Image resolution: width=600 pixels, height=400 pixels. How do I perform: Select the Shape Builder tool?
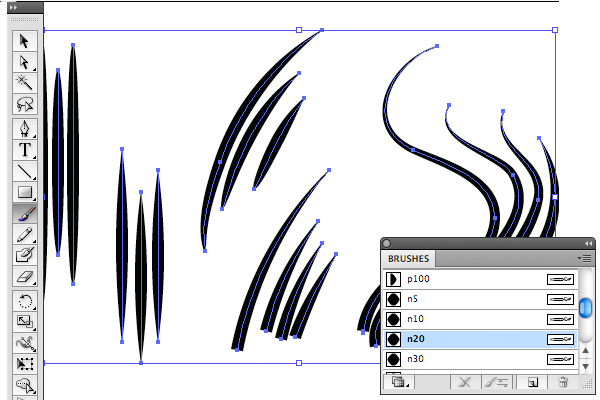point(25,385)
